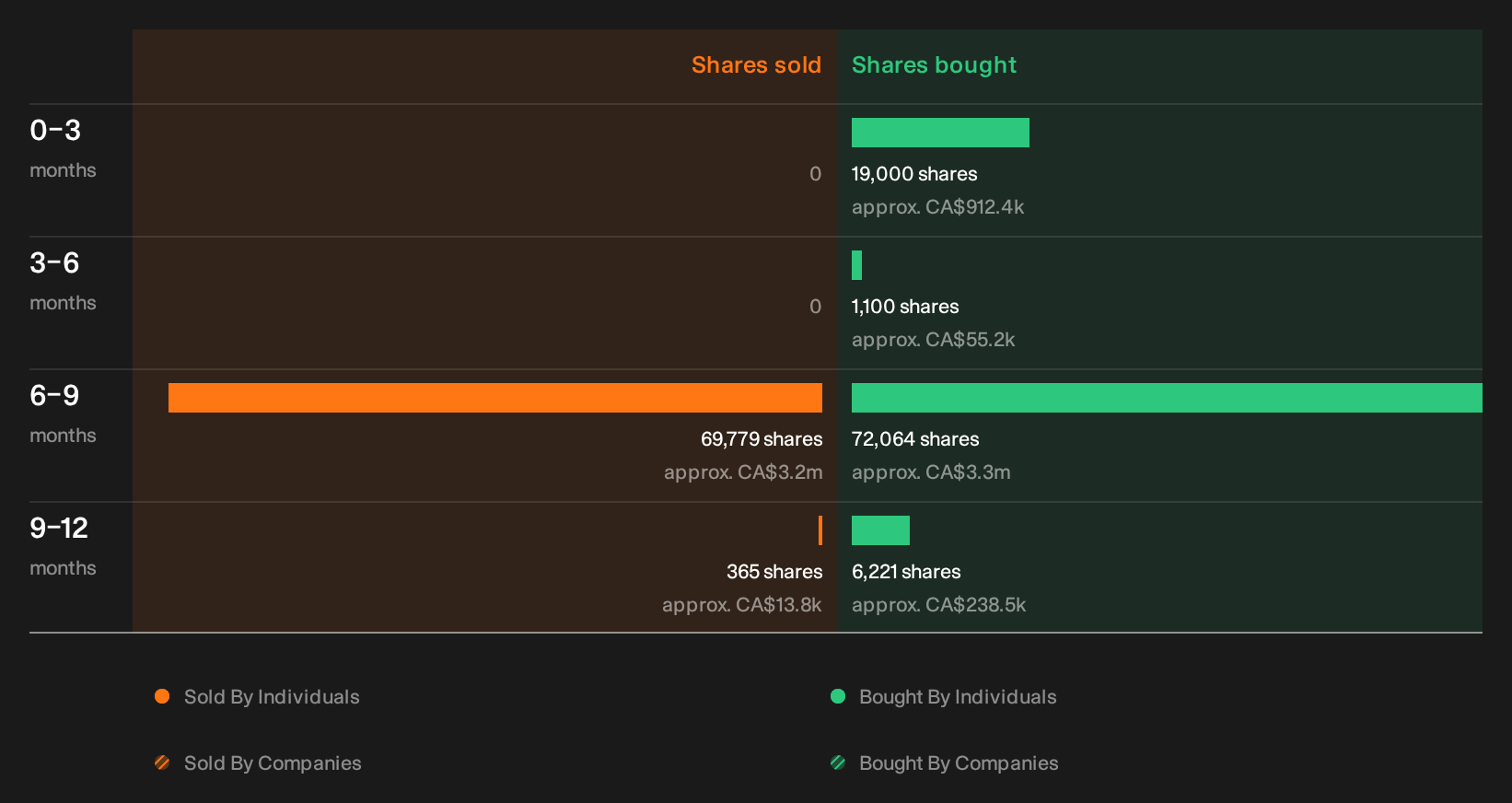The height and width of the screenshot is (803, 1512).
Task: Click the 19,000 shares value
Action: click(x=914, y=174)
